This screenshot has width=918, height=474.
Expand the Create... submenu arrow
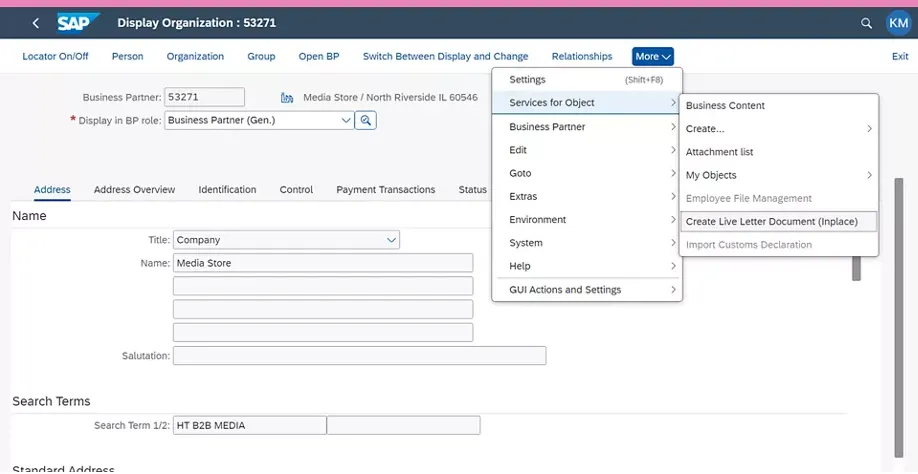pyautogui.click(x=868, y=129)
